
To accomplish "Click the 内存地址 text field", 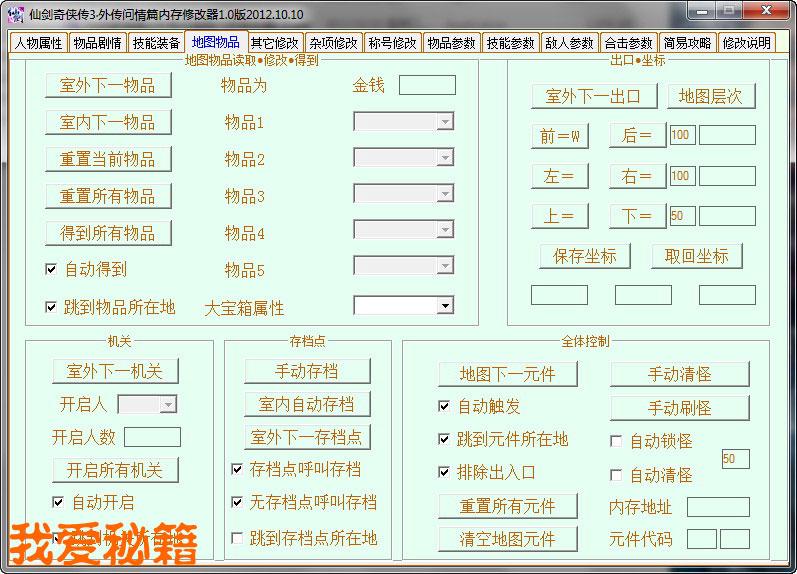I will click(717, 507).
